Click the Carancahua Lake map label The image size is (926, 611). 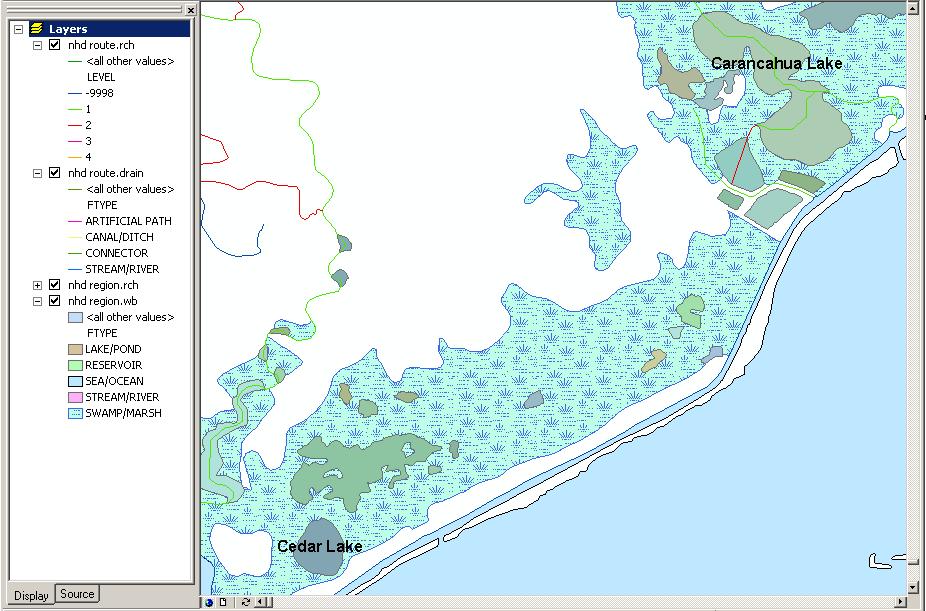click(x=777, y=63)
